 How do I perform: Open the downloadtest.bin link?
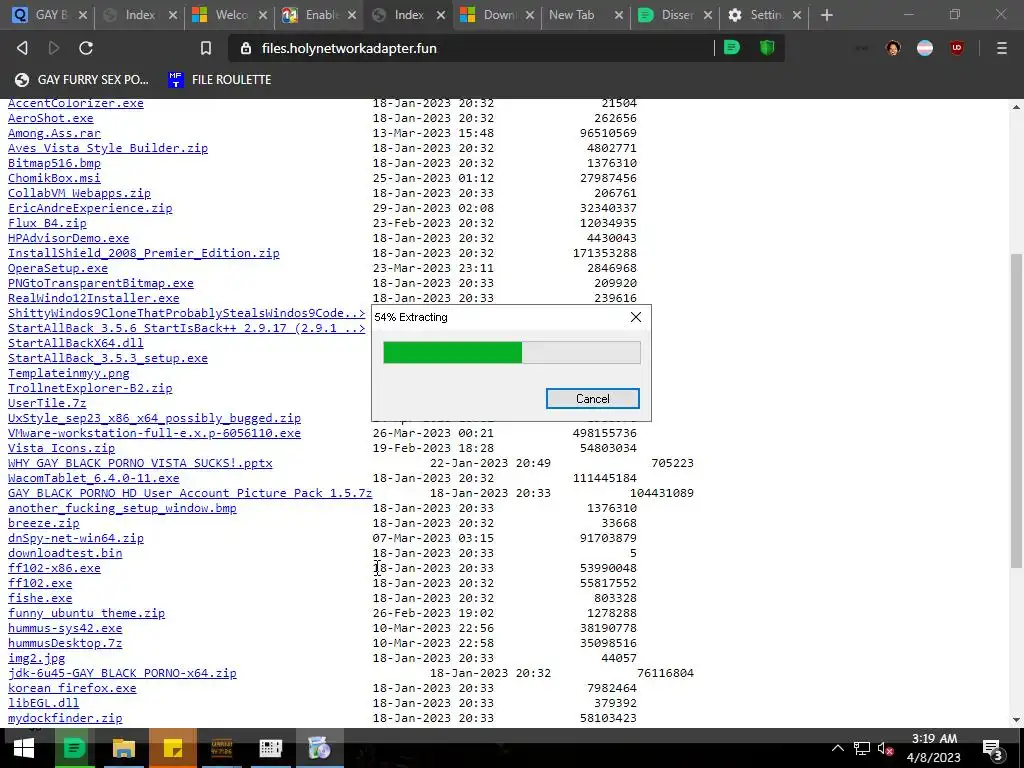click(x=65, y=554)
